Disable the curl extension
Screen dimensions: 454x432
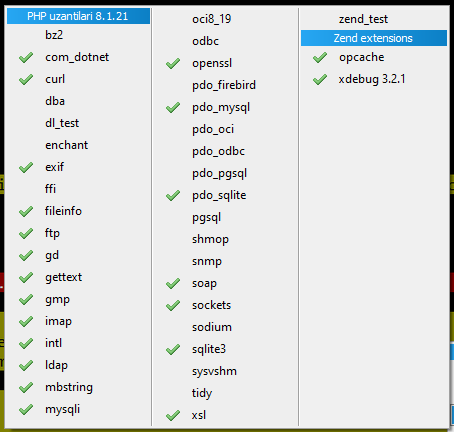click(78, 79)
